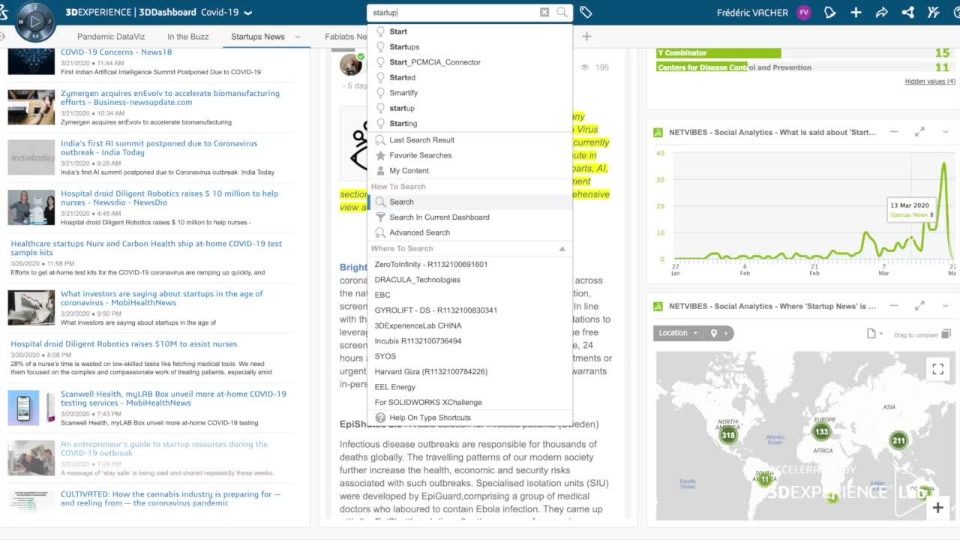The height and width of the screenshot is (540, 960).
Task: Open What investors are saying article
Action: click(162, 298)
